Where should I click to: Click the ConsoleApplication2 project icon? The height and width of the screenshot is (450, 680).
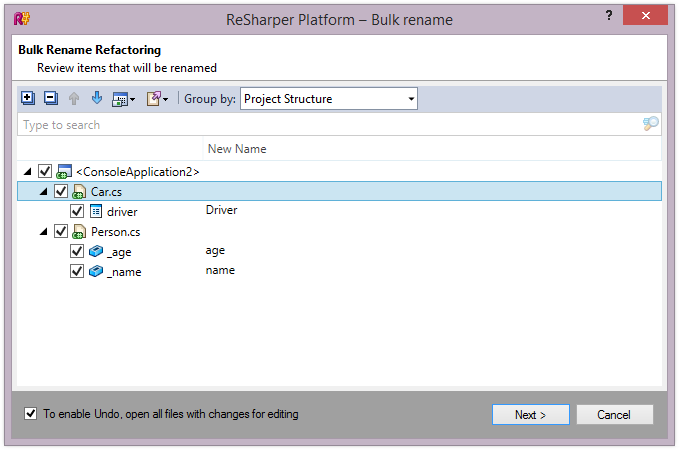pos(64,171)
